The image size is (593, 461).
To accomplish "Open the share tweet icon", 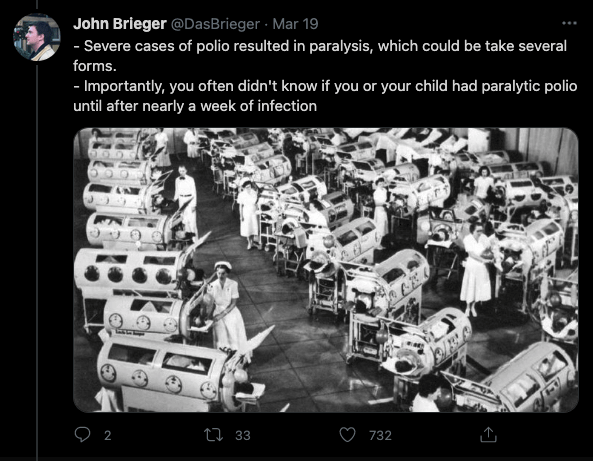I will point(488,435).
